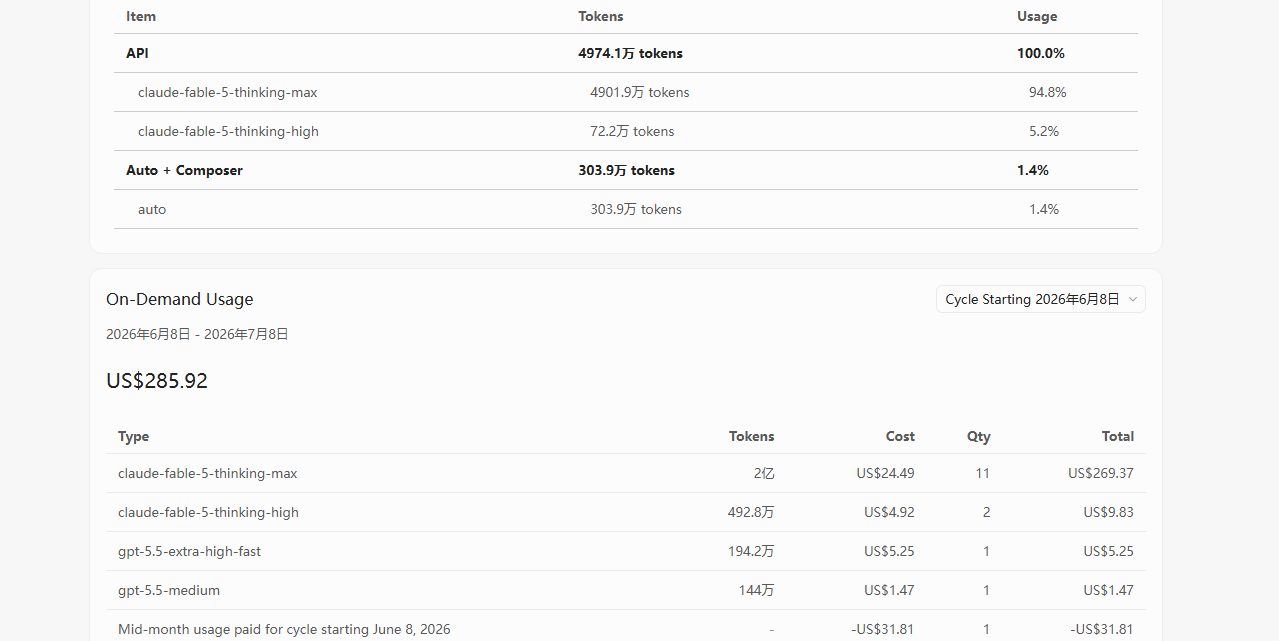The width and height of the screenshot is (1279, 641).
Task: Click the chevron arrow in cycle selector
Action: click(x=1133, y=299)
